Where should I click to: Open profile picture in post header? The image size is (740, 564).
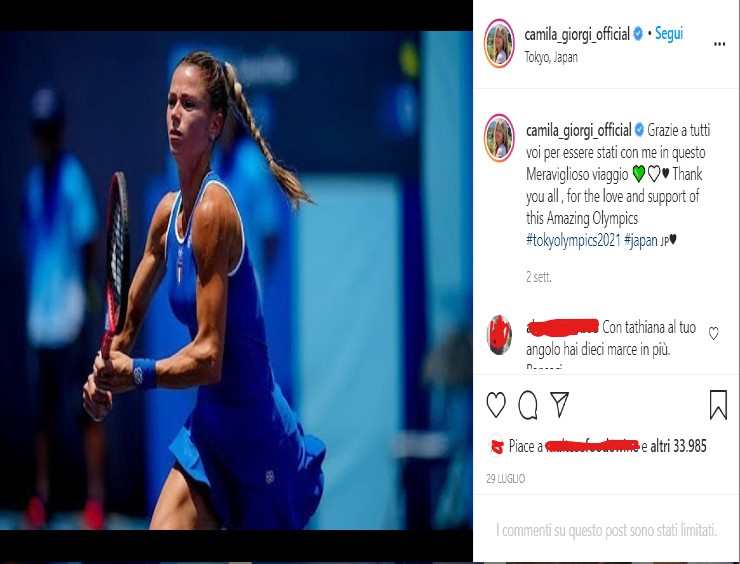(499, 43)
